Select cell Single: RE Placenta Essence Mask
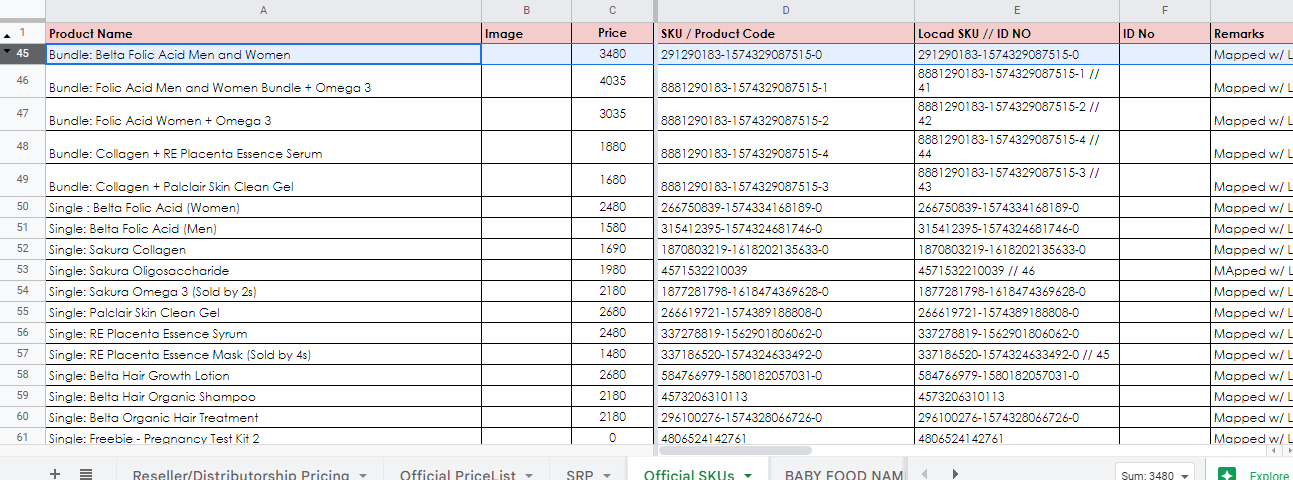1293x480 pixels. (x=263, y=354)
